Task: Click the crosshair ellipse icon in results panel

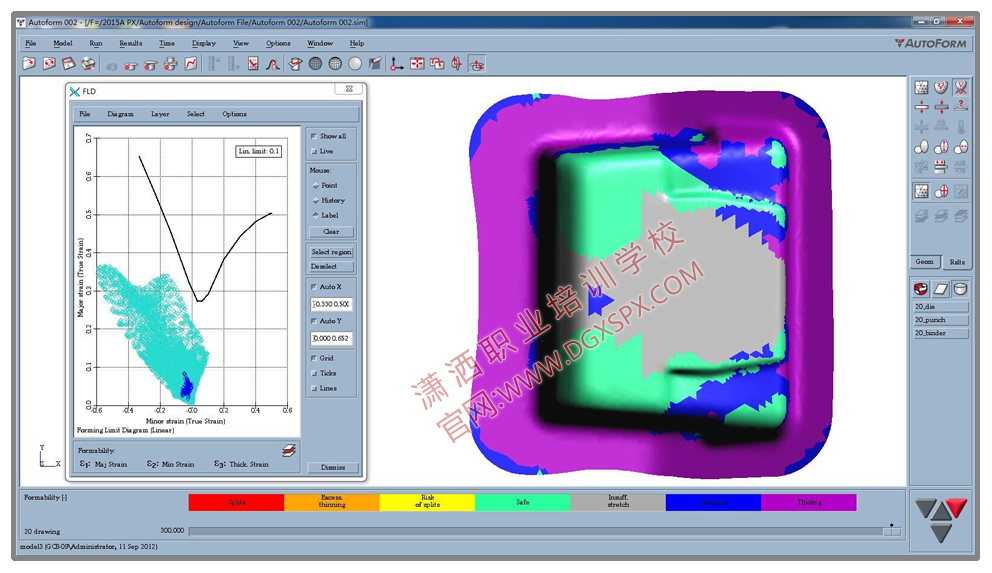Action: [941, 191]
